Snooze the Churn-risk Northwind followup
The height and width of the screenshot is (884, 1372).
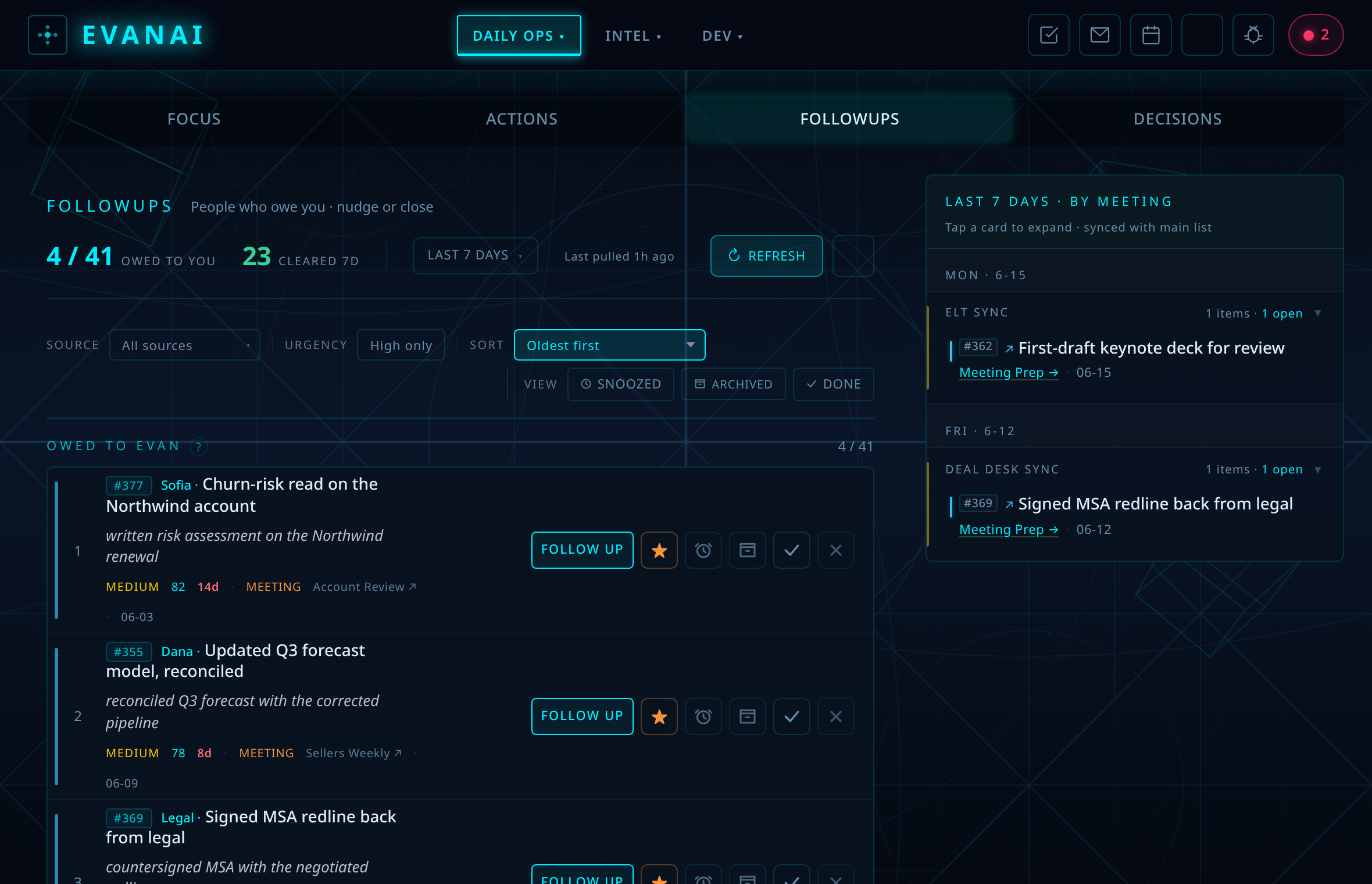point(703,550)
